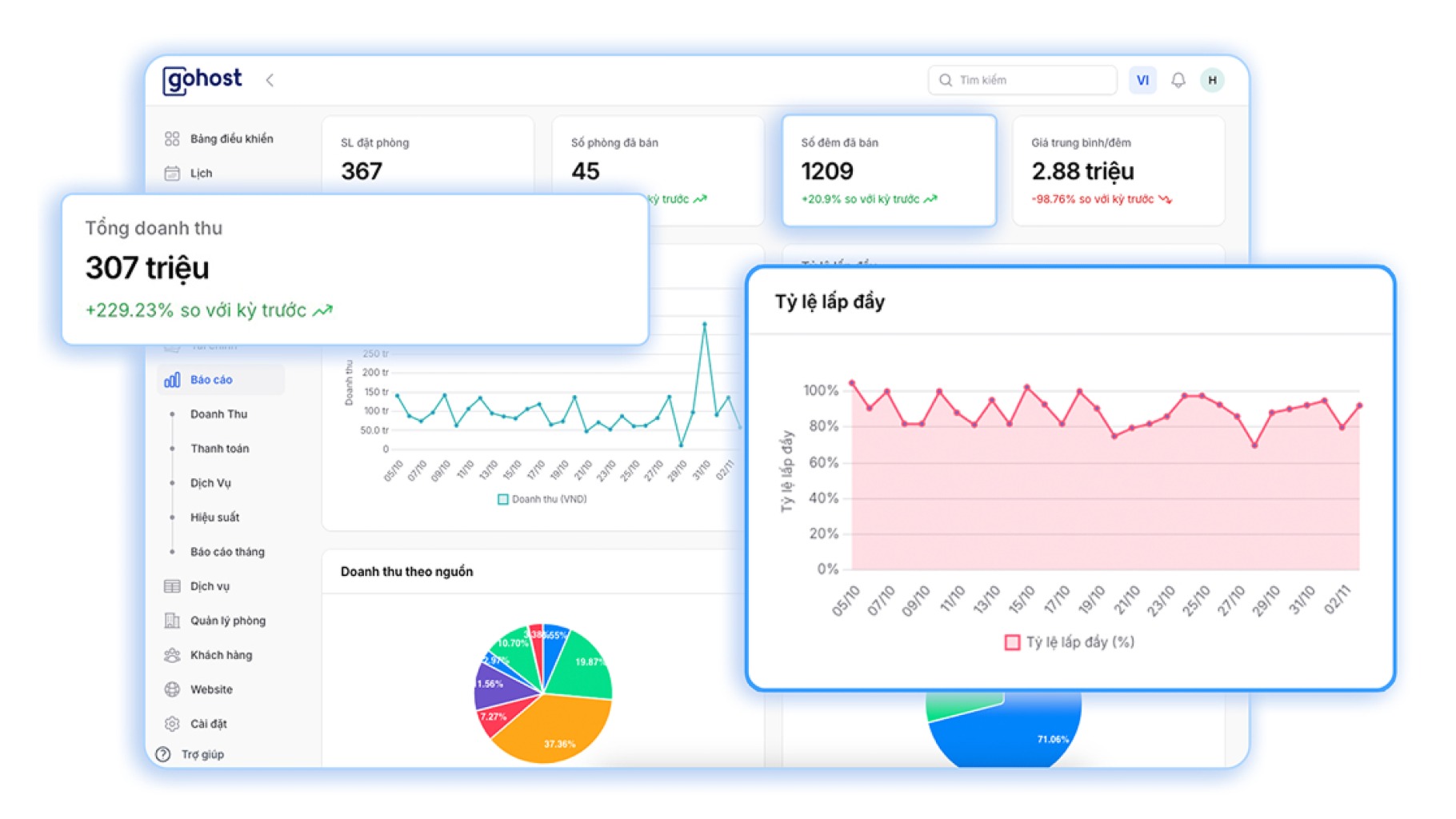1456x819 pixels.
Task: Click the Dịch vụ table icon
Action: (172, 586)
